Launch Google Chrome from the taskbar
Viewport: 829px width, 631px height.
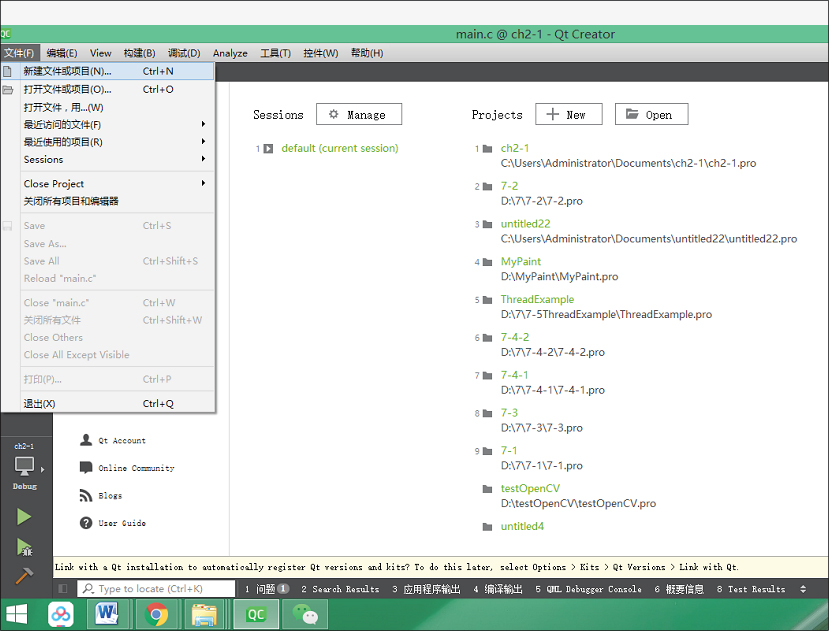coord(155,614)
